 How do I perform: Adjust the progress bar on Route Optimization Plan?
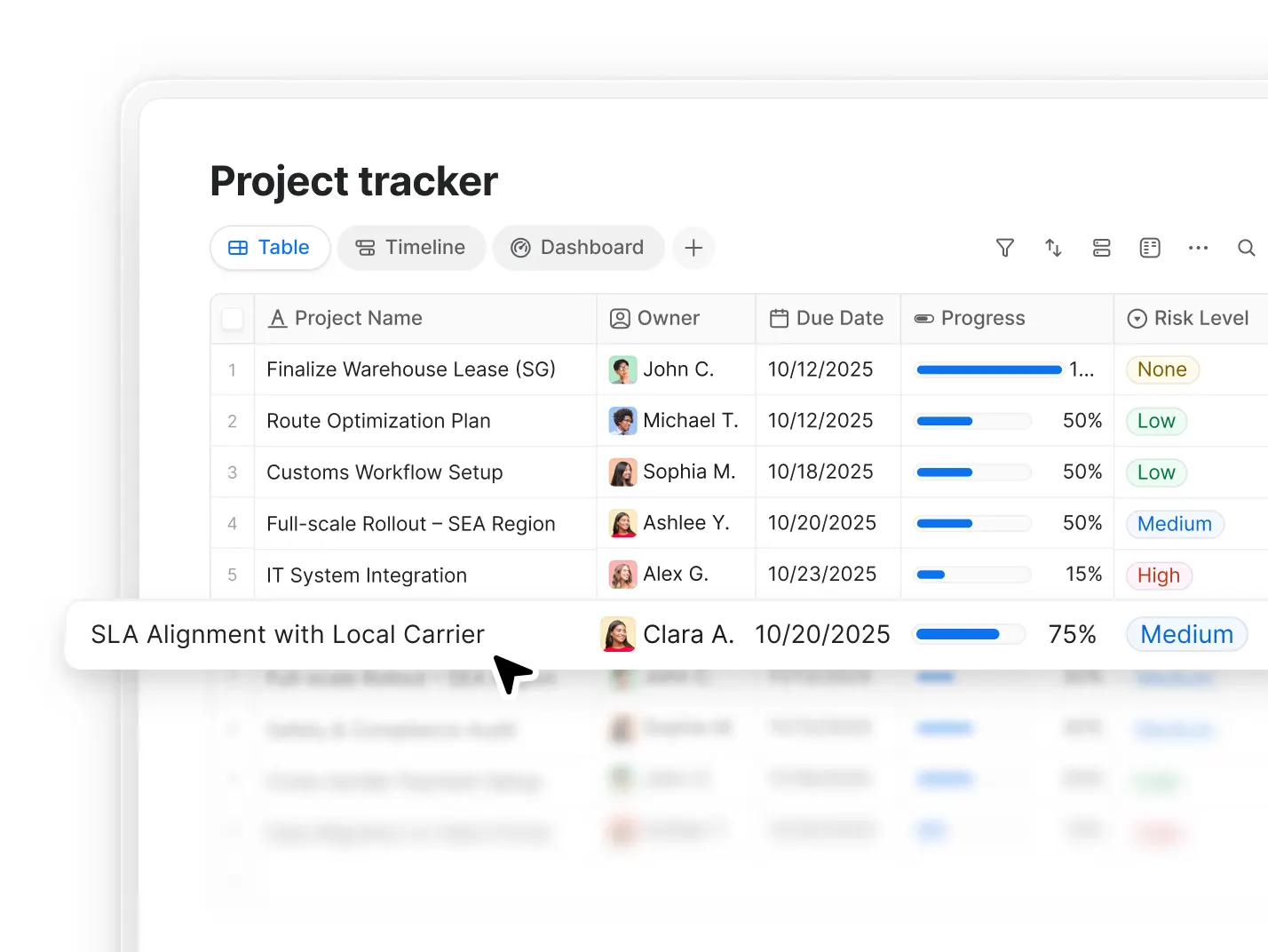tap(971, 421)
